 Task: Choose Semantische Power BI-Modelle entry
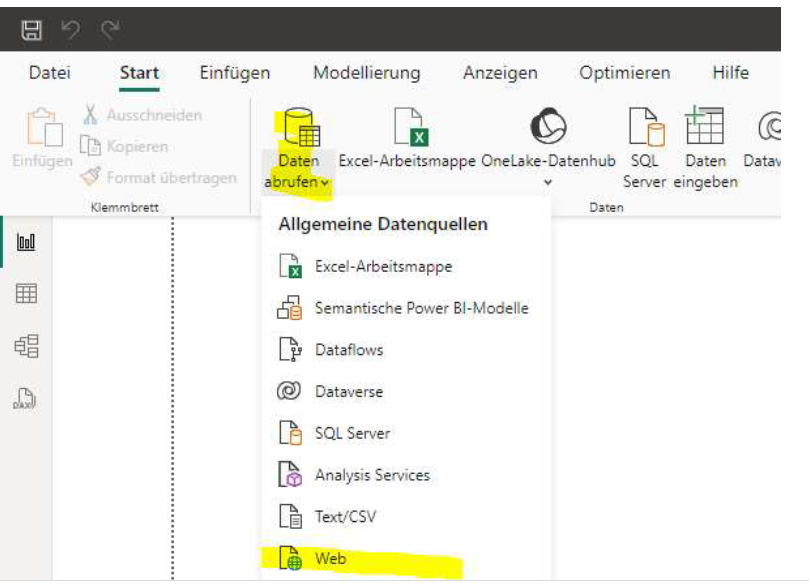406,308
